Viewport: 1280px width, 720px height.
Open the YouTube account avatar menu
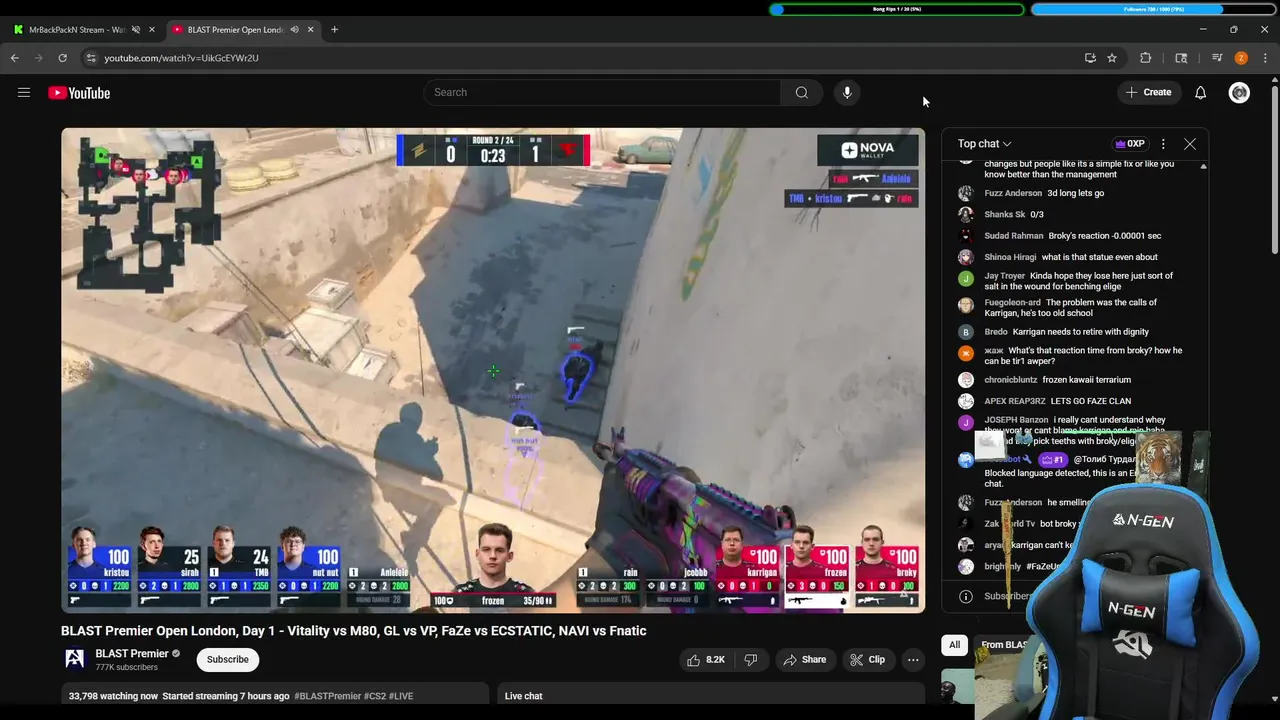tap(1239, 93)
